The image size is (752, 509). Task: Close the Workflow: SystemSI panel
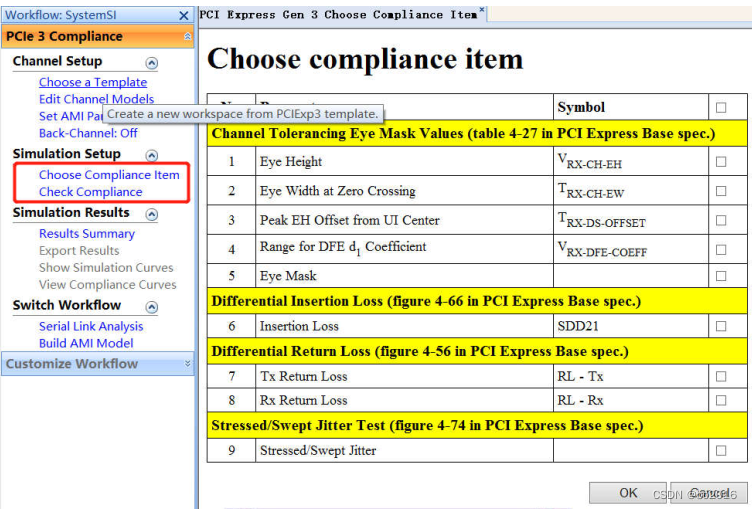pyautogui.click(x=184, y=15)
